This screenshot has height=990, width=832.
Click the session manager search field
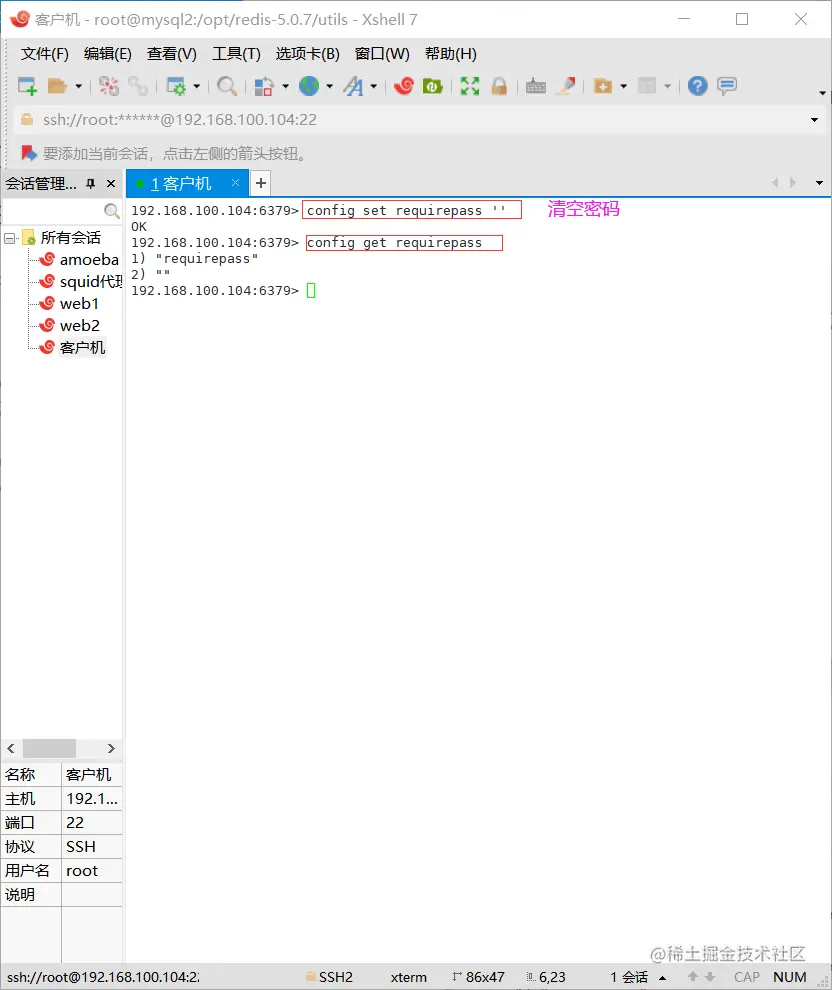[x=53, y=210]
